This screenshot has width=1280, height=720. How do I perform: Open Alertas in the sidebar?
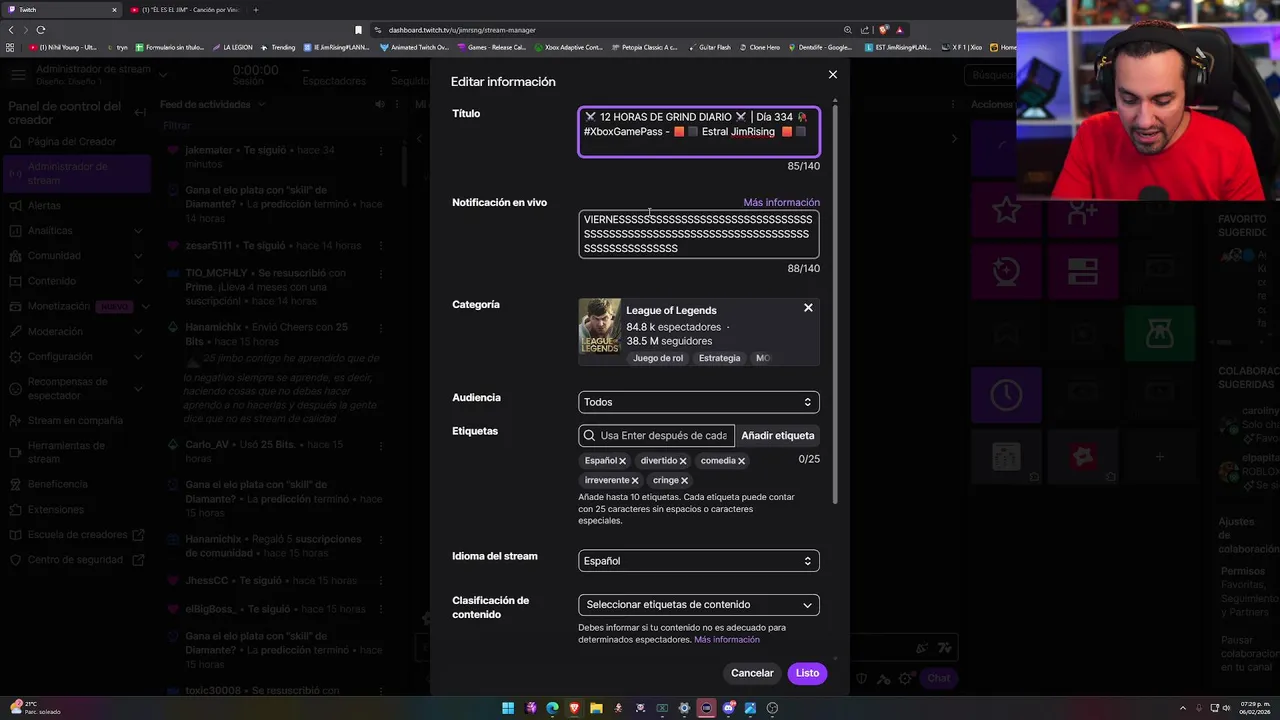click(x=44, y=206)
